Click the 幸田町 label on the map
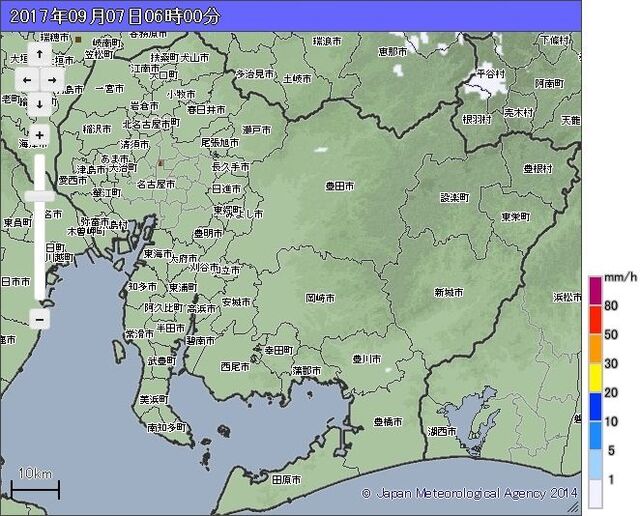 pos(279,350)
